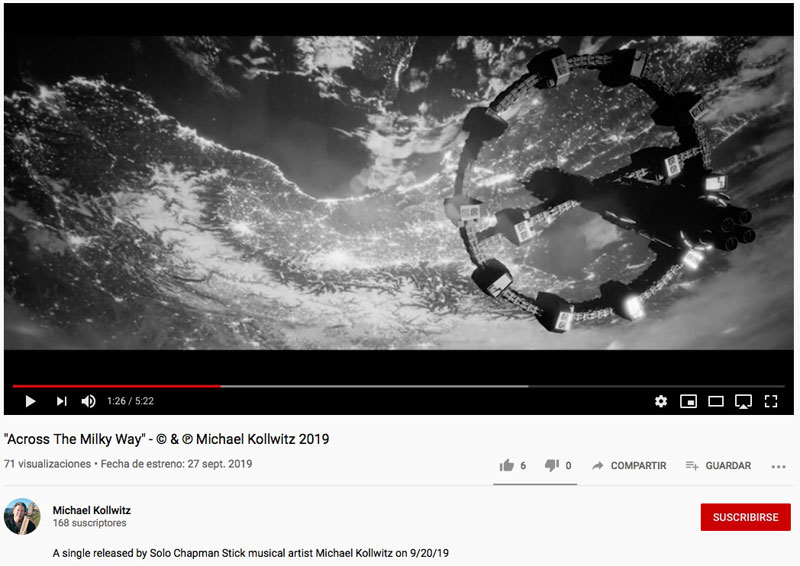Mute the video volume speaker icon
This screenshot has height=566, width=800.
(88, 401)
